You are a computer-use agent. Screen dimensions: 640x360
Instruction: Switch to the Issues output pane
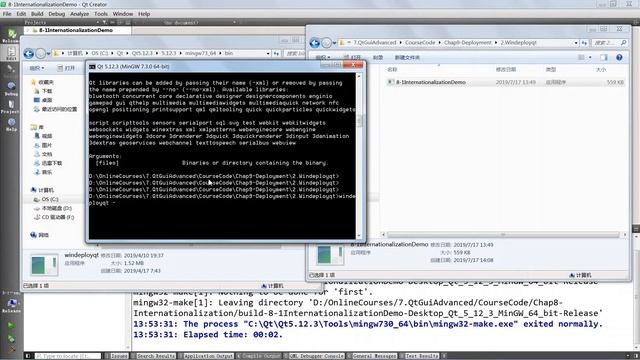tap(118, 356)
